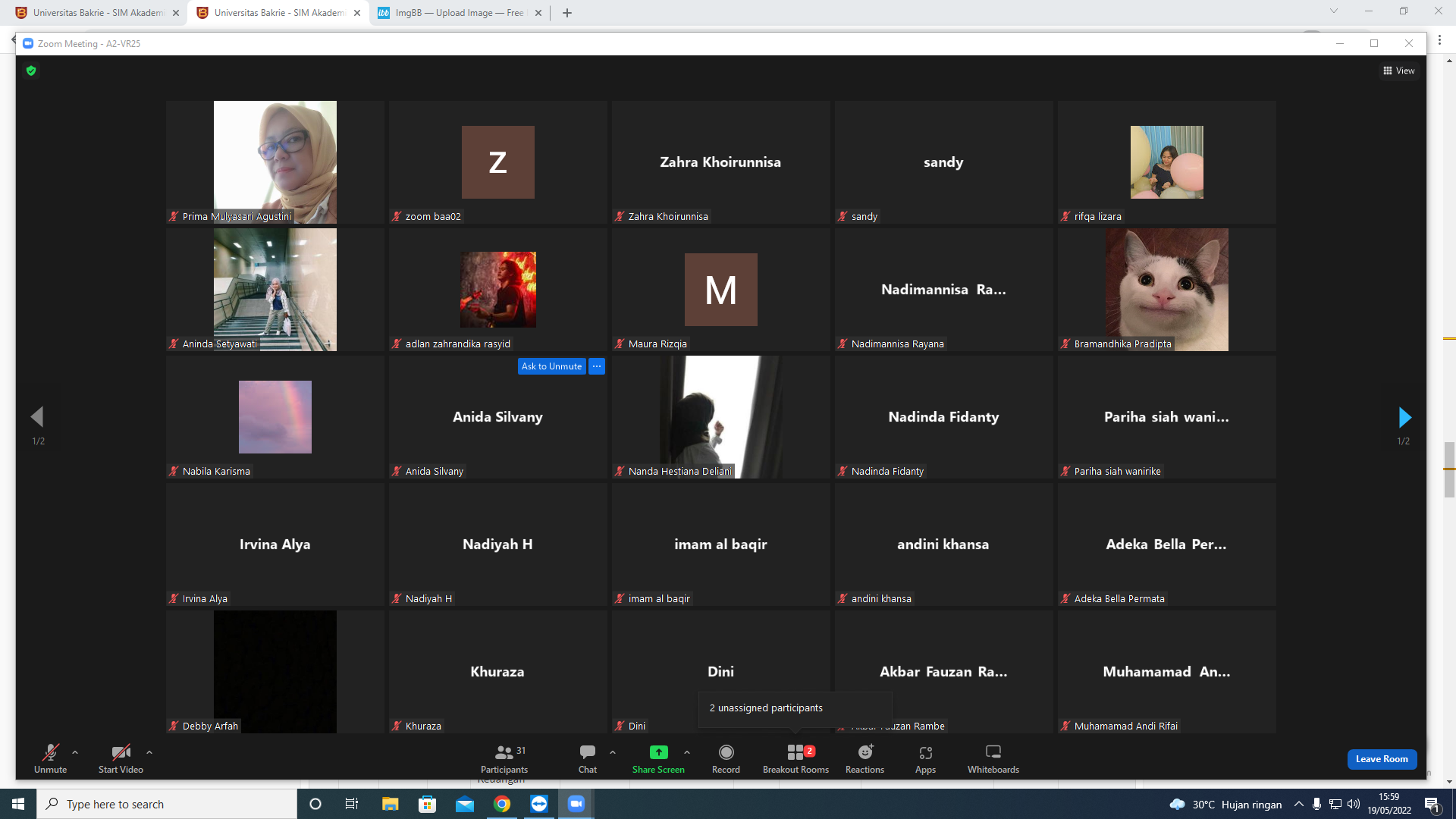Open TeamViewer from the taskbar

[x=539, y=804]
